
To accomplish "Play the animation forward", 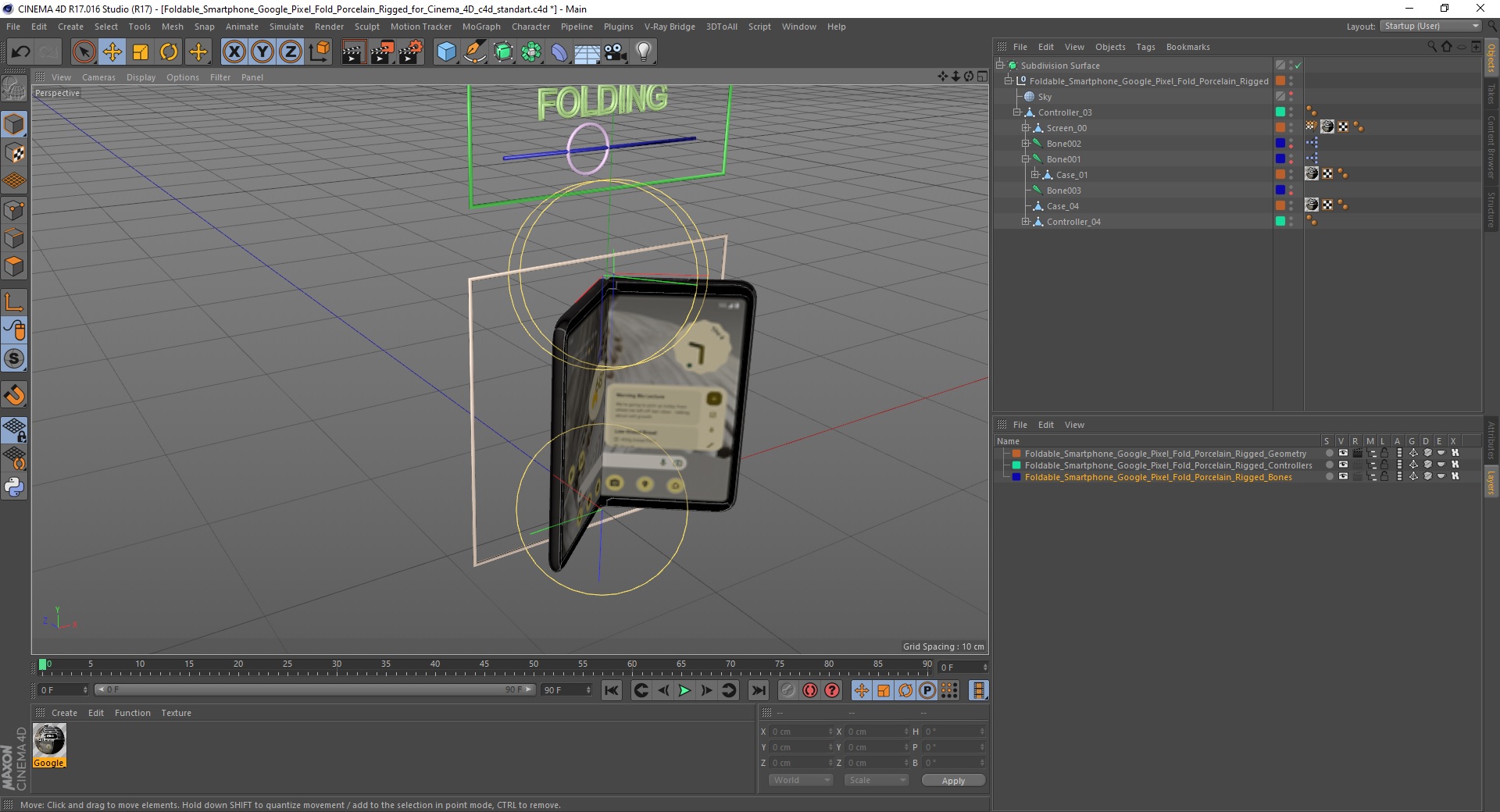I will tap(684, 690).
